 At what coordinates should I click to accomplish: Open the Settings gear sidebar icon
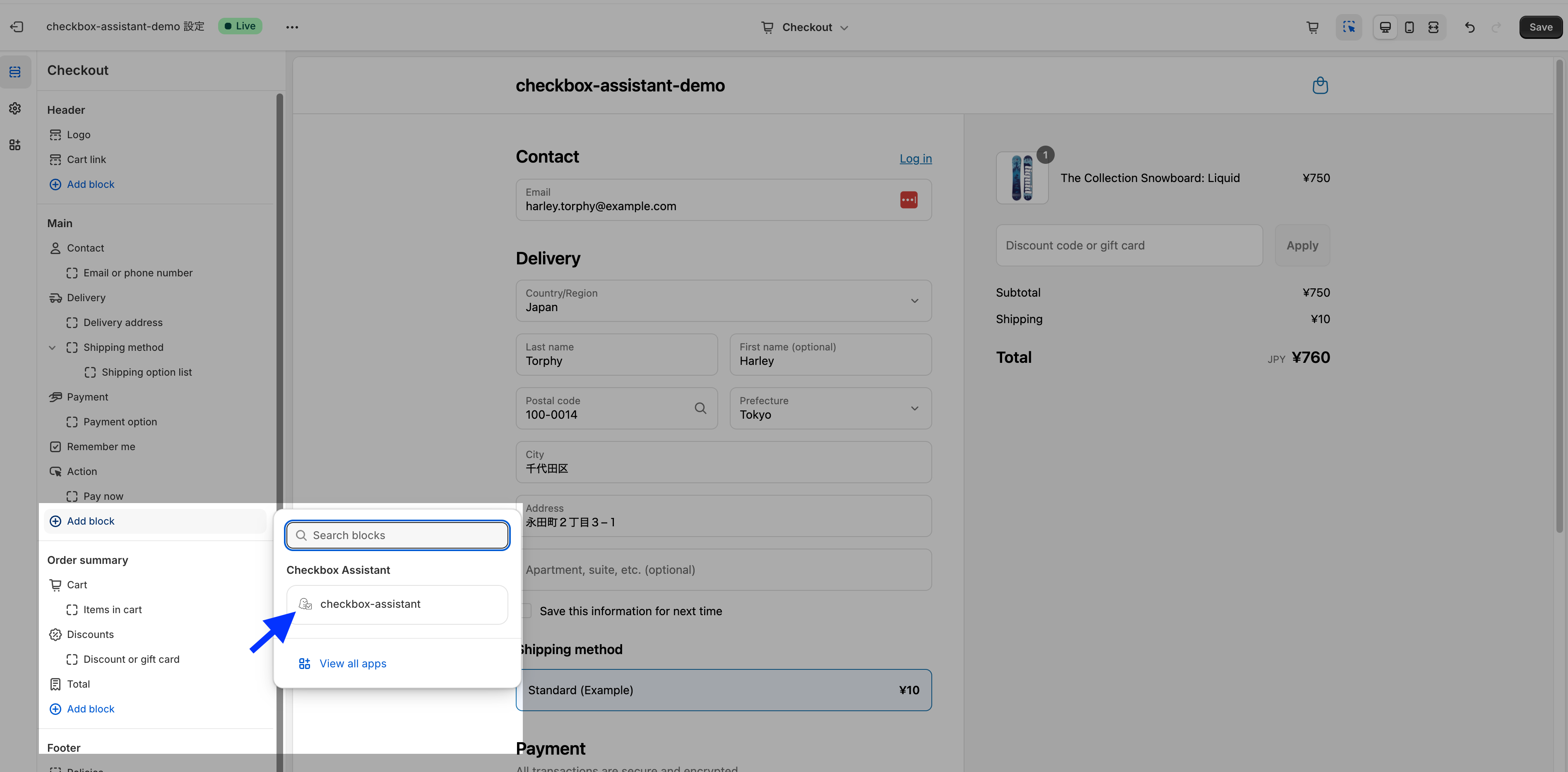point(15,108)
